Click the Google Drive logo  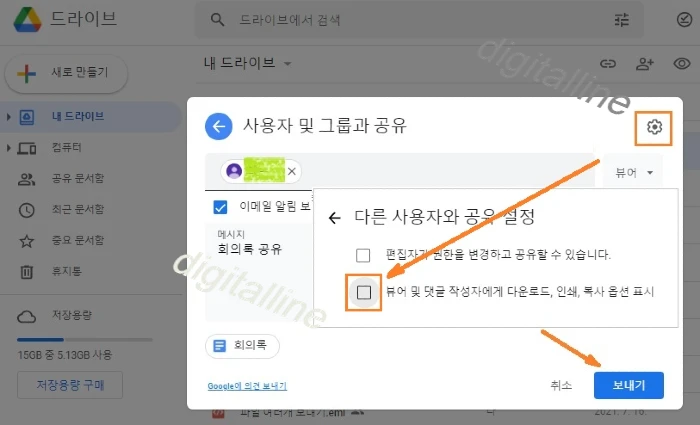pyautogui.click(x=27, y=20)
